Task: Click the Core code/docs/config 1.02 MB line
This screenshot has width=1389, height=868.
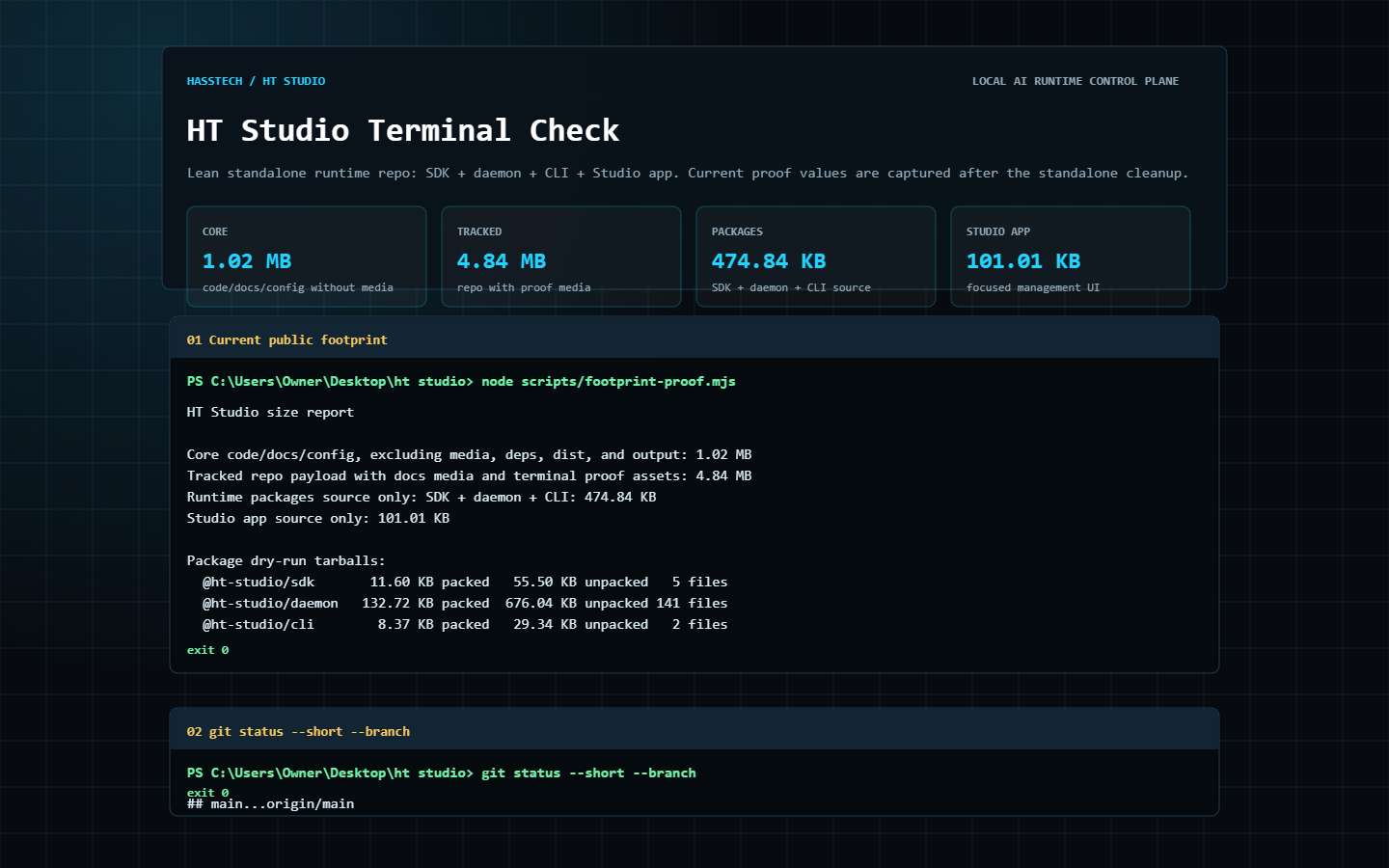Action: 469,455
